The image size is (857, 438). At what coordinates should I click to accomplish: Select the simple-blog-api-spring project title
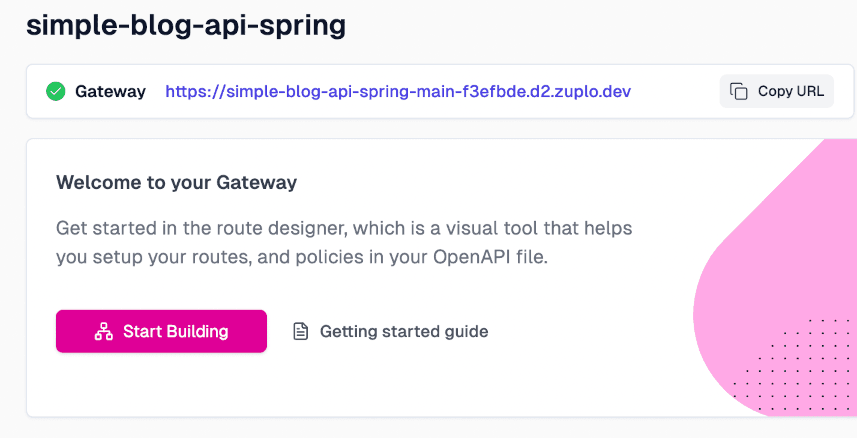tap(186, 25)
